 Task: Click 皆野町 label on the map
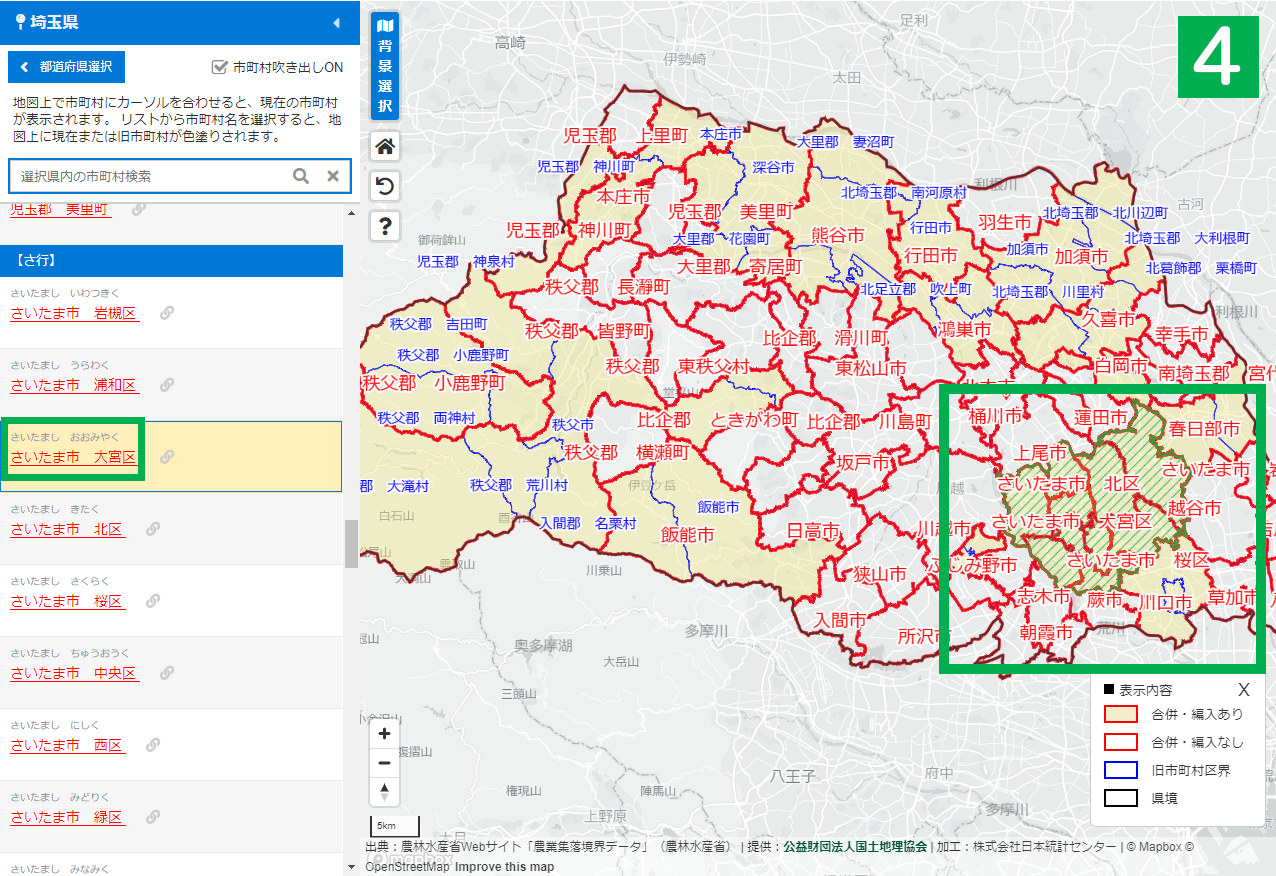point(624,331)
